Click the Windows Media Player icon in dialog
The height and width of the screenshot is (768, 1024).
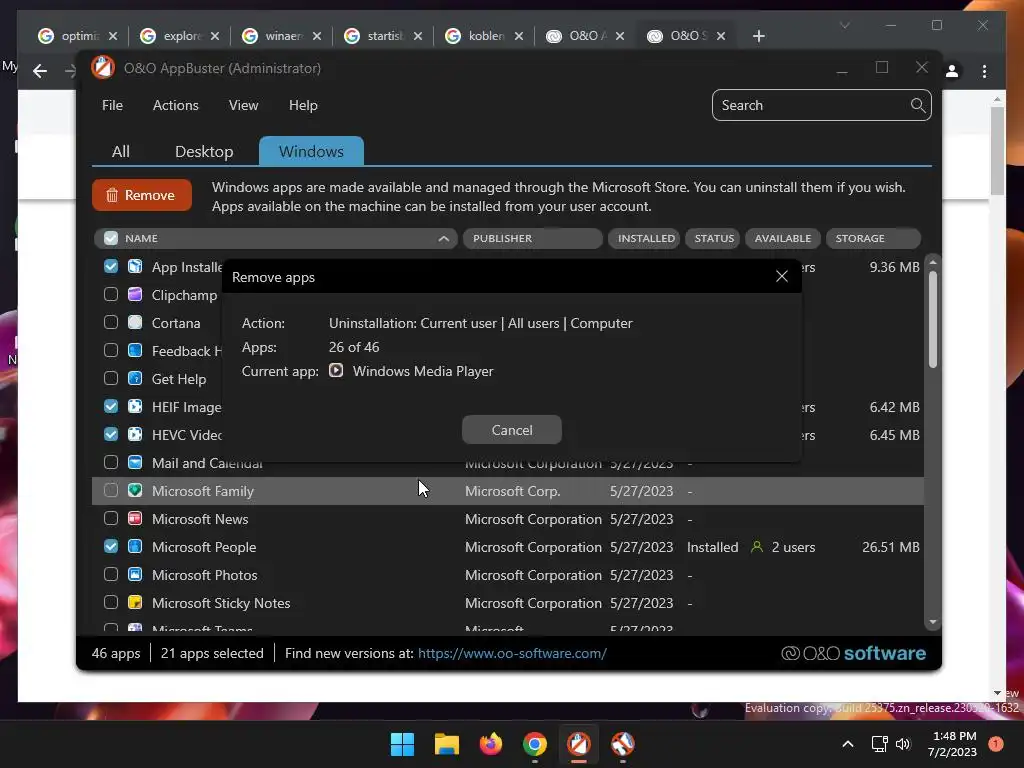pyautogui.click(x=336, y=371)
